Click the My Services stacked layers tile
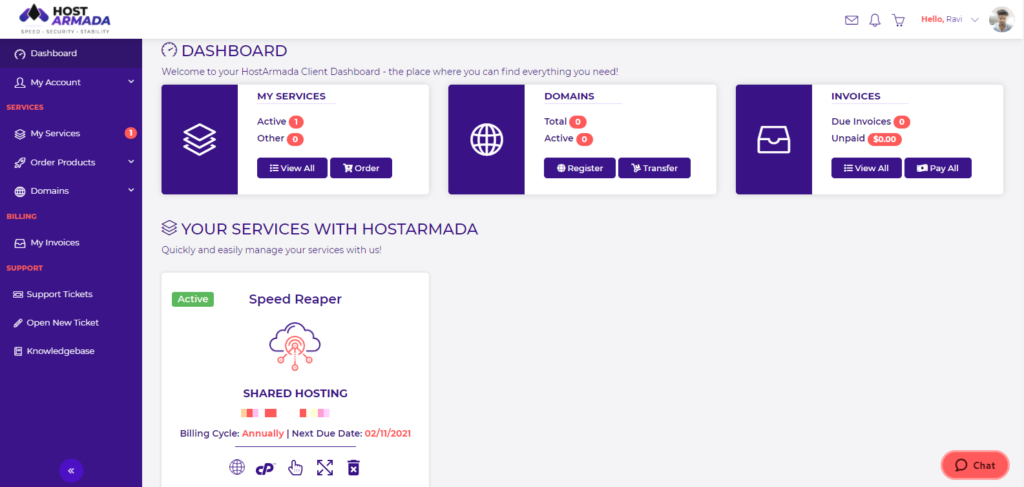The image size is (1024, 487). pyautogui.click(x=200, y=139)
